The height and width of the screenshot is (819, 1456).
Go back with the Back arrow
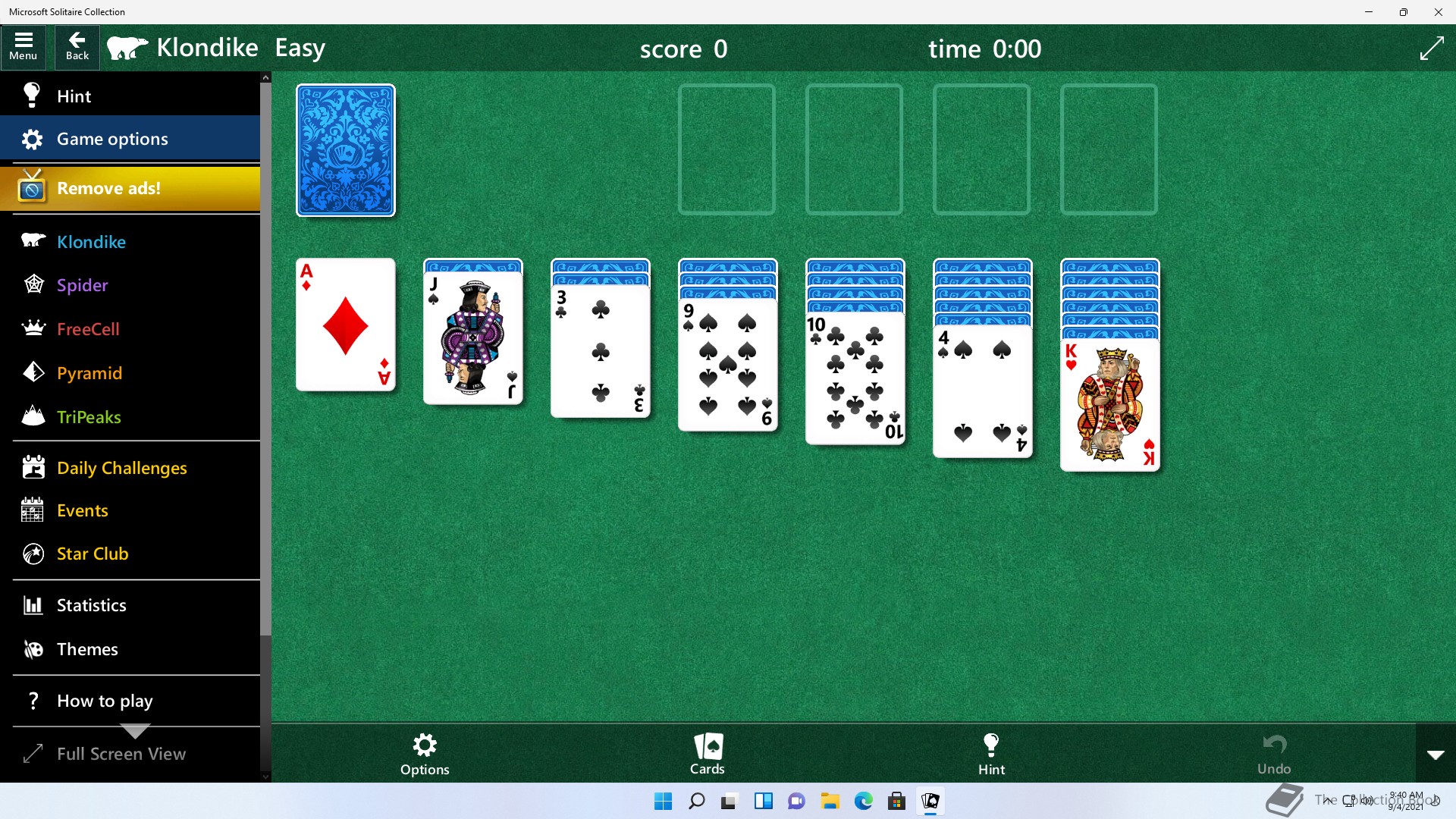pyautogui.click(x=77, y=47)
